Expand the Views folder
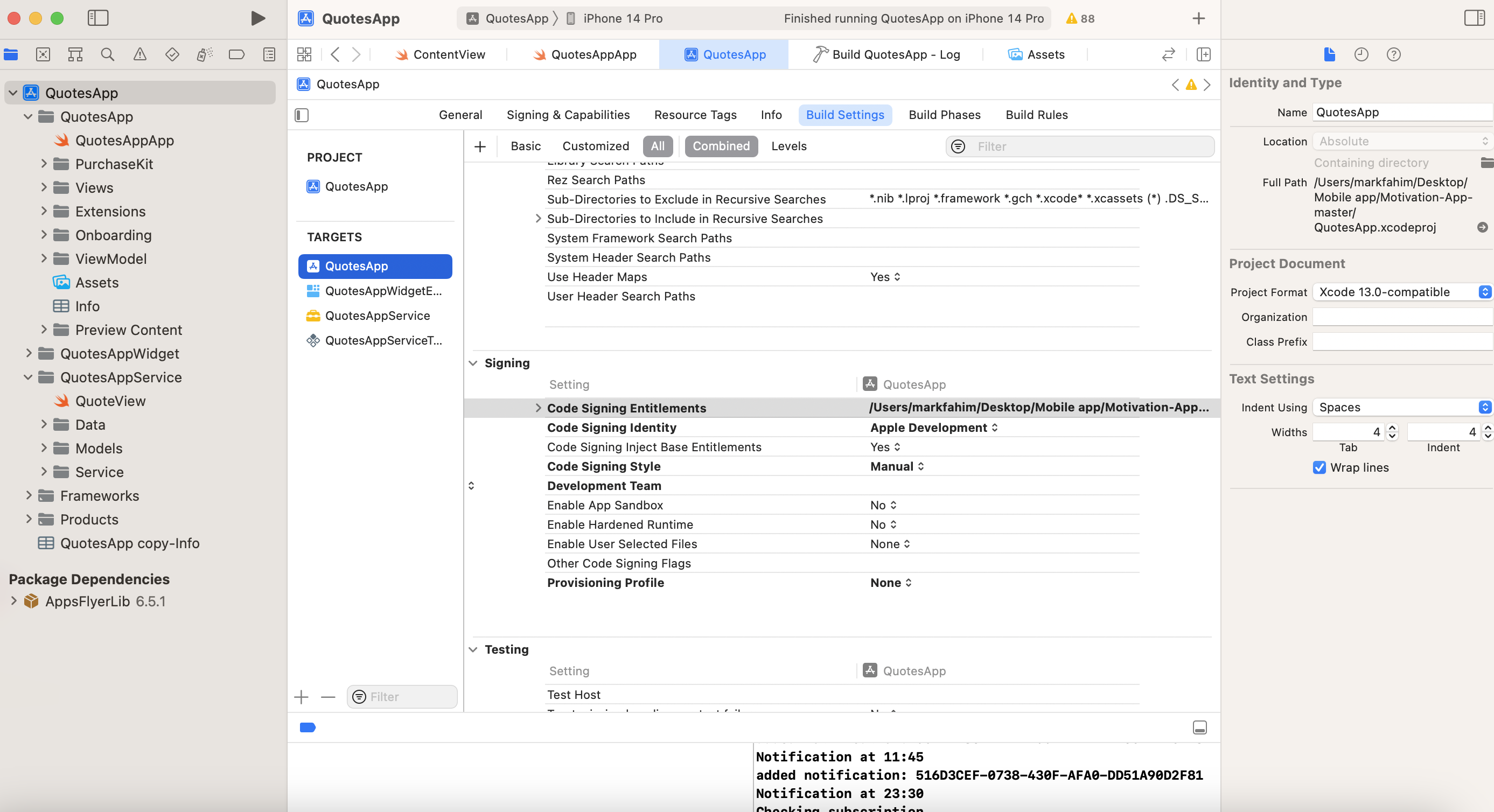The height and width of the screenshot is (812, 1494). tap(44, 187)
